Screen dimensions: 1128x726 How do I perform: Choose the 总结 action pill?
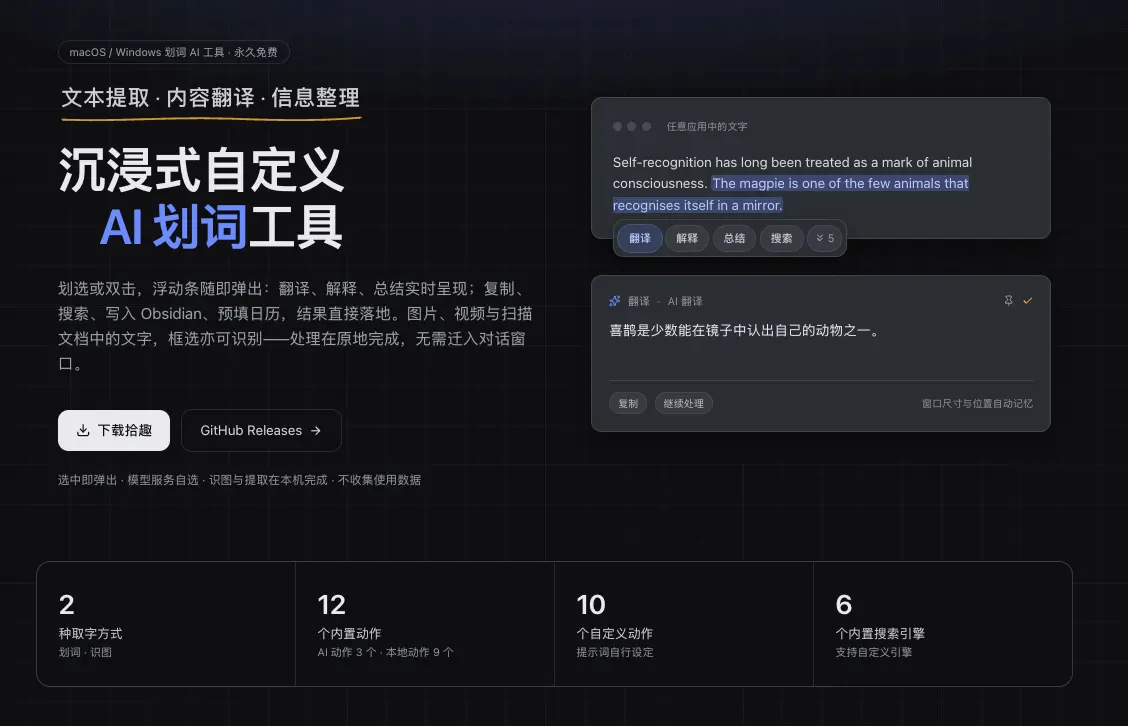point(734,238)
